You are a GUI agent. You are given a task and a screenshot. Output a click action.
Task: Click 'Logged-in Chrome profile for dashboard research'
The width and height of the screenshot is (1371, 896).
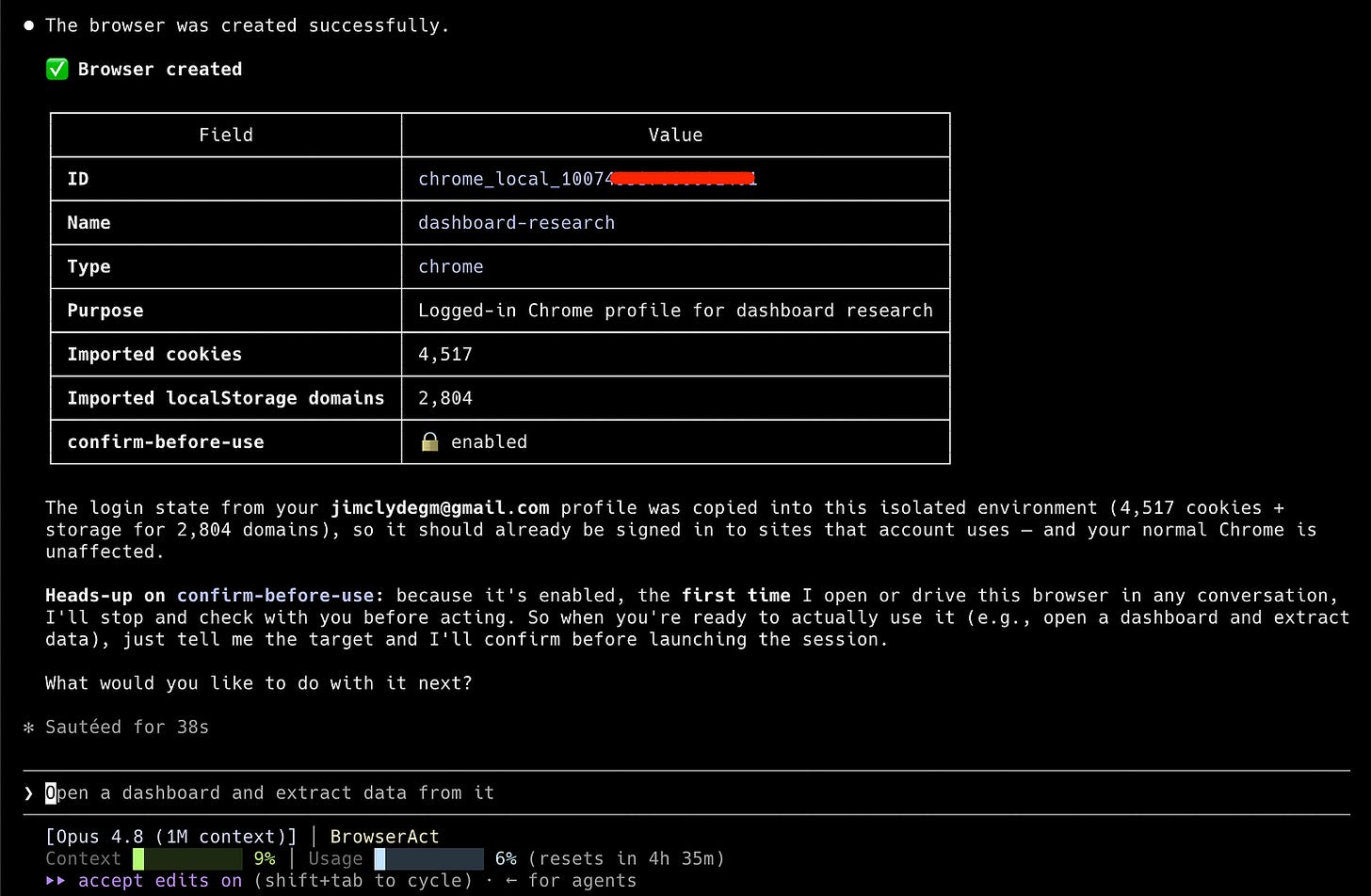tap(676, 310)
